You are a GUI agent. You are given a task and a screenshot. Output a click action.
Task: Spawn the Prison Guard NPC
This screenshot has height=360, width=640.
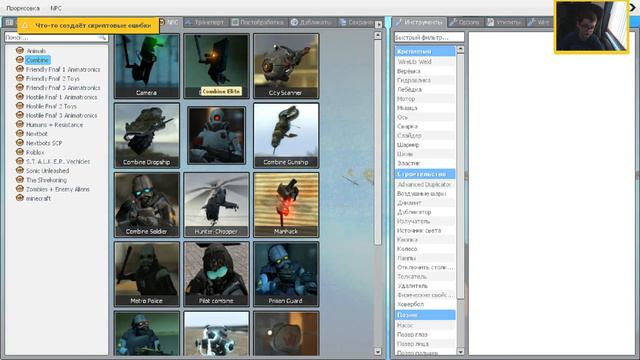tap(286, 274)
